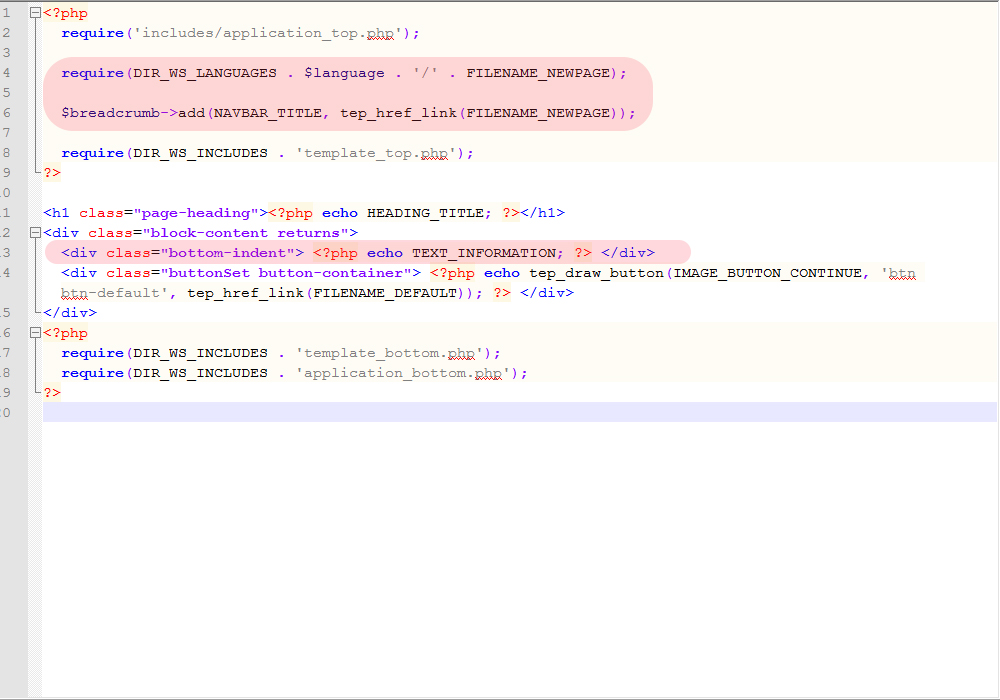
Task: Click the tep_draw_button function call
Action: [x=596, y=273]
